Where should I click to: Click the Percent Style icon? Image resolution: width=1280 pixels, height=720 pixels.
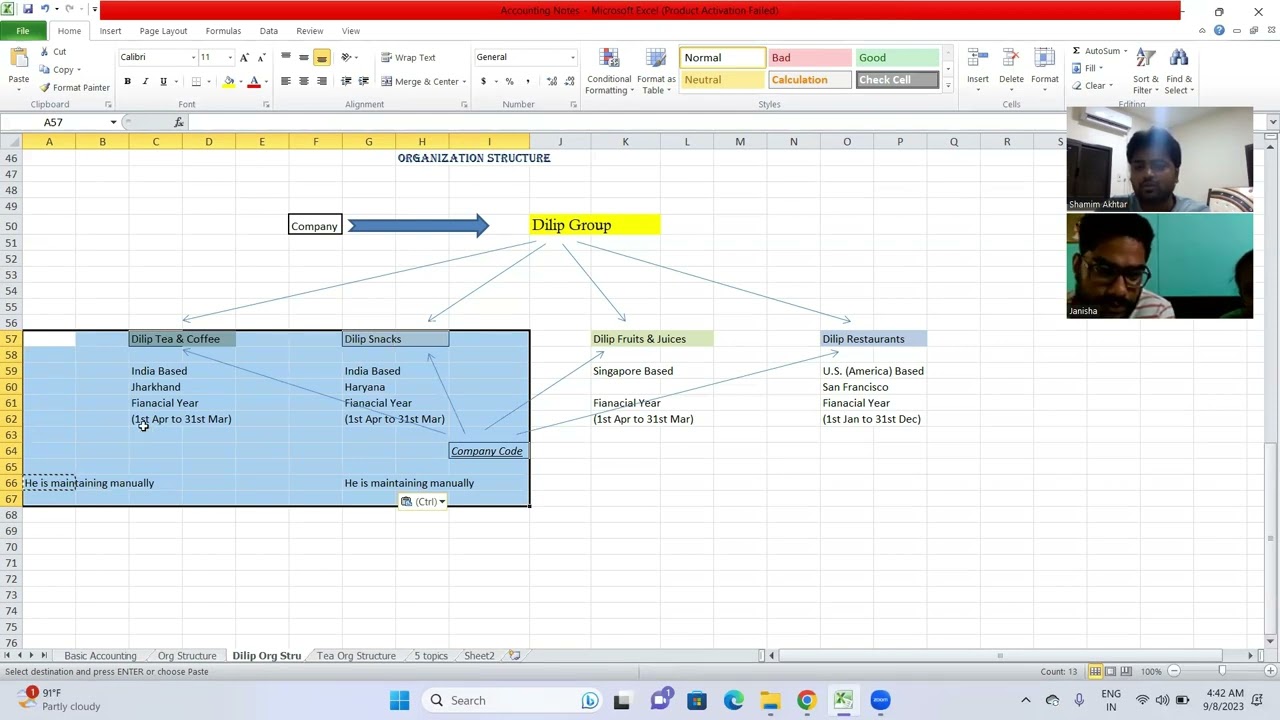[x=509, y=81]
